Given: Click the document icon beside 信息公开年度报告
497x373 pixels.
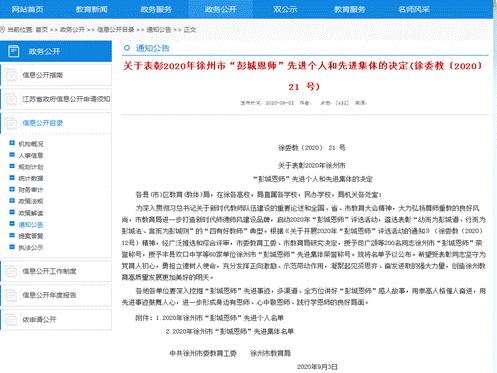Looking at the screenshot, I should coord(11,295).
